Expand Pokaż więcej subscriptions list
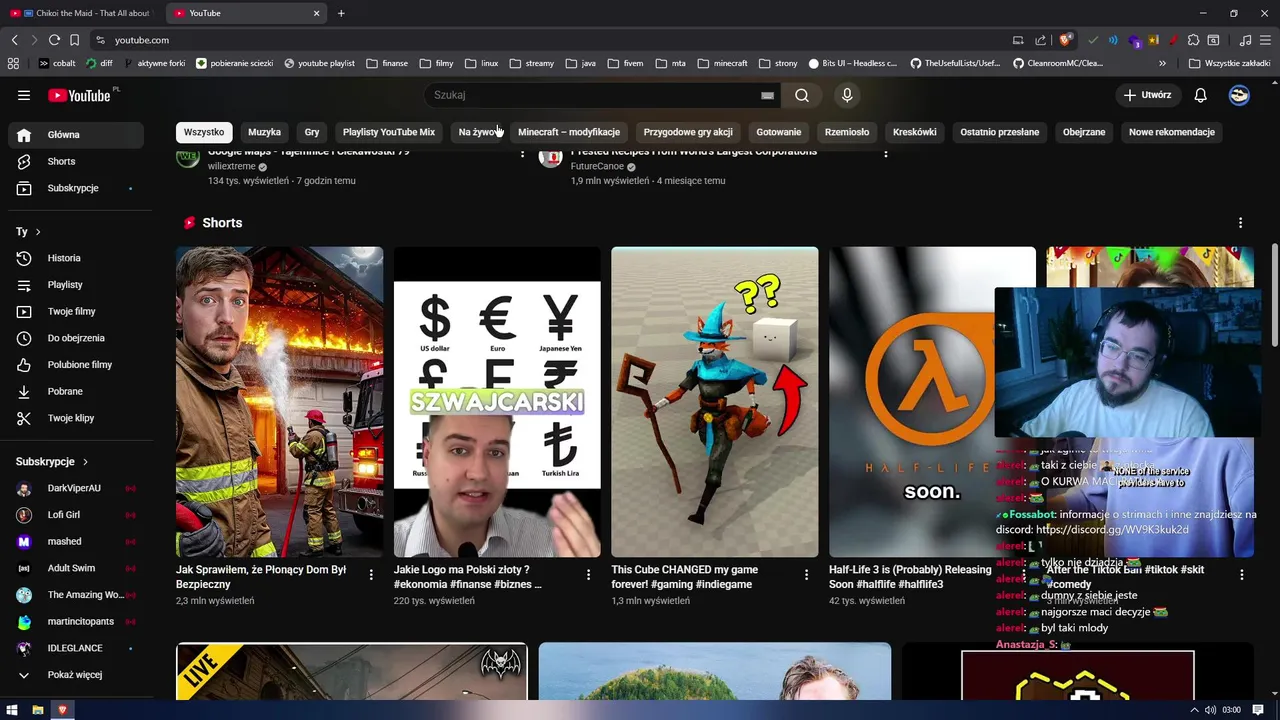Screen dimensions: 1280x720 [x=76, y=675]
